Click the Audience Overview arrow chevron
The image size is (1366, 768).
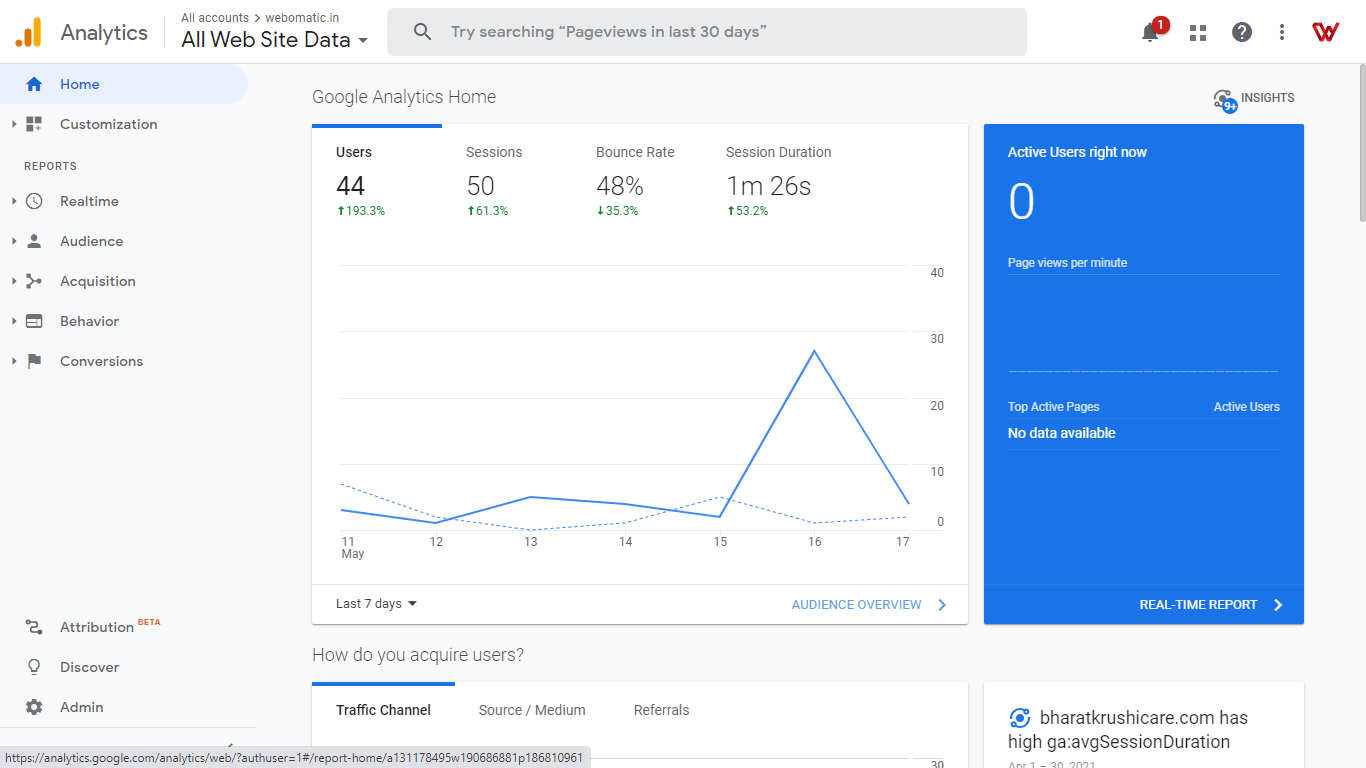942,605
